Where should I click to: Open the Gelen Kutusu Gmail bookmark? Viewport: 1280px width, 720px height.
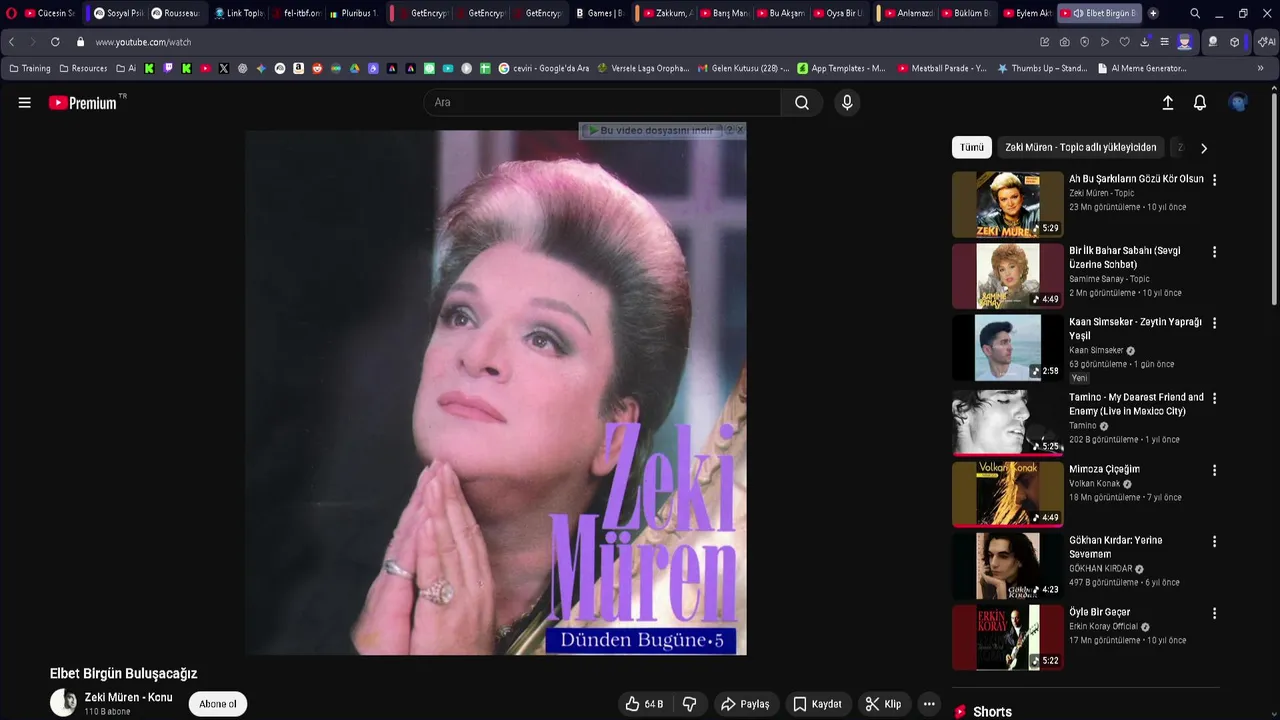[x=743, y=68]
